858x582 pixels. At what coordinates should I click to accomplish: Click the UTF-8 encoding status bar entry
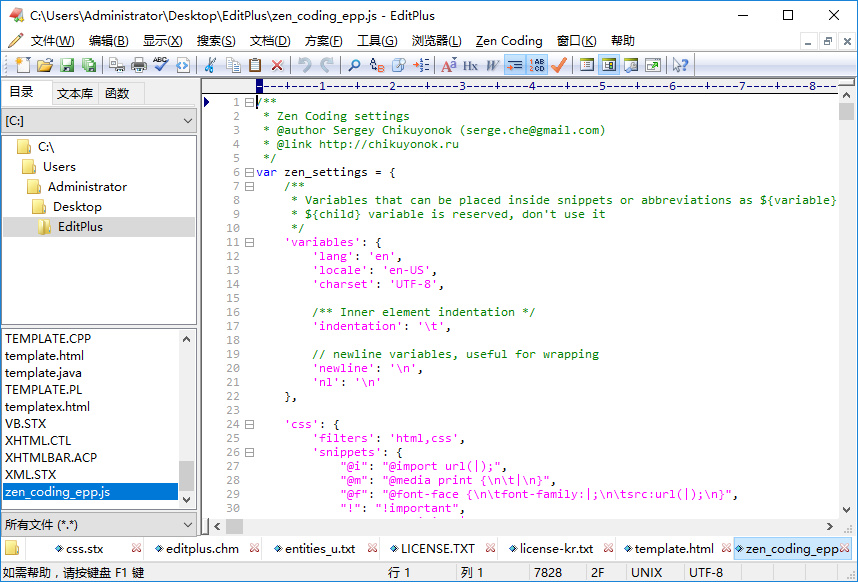(x=706, y=573)
